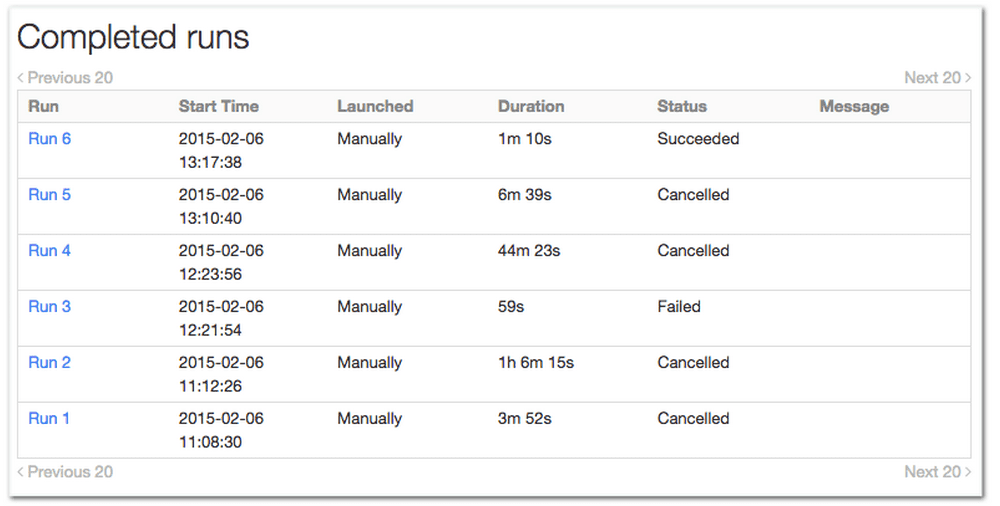Image resolution: width=1000 pixels, height=506 pixels.
Task: Open the Run 6 link
Action: coord(49,139)
